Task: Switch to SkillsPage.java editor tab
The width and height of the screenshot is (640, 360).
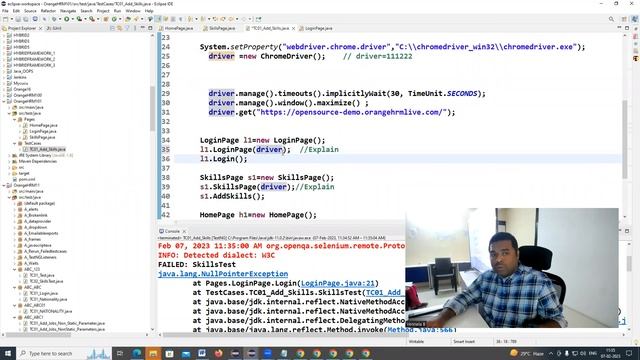Action: (219, 28)
